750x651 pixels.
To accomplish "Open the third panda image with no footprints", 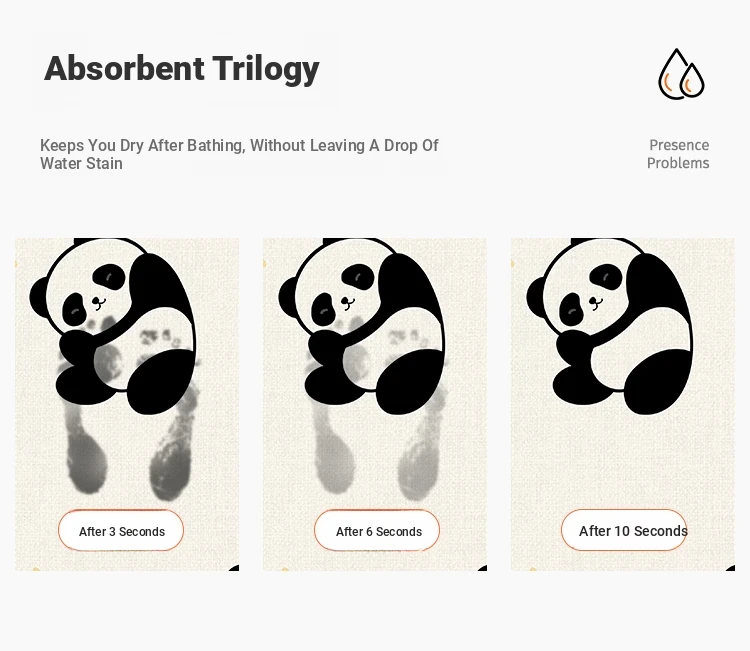I will coord(623,404).
